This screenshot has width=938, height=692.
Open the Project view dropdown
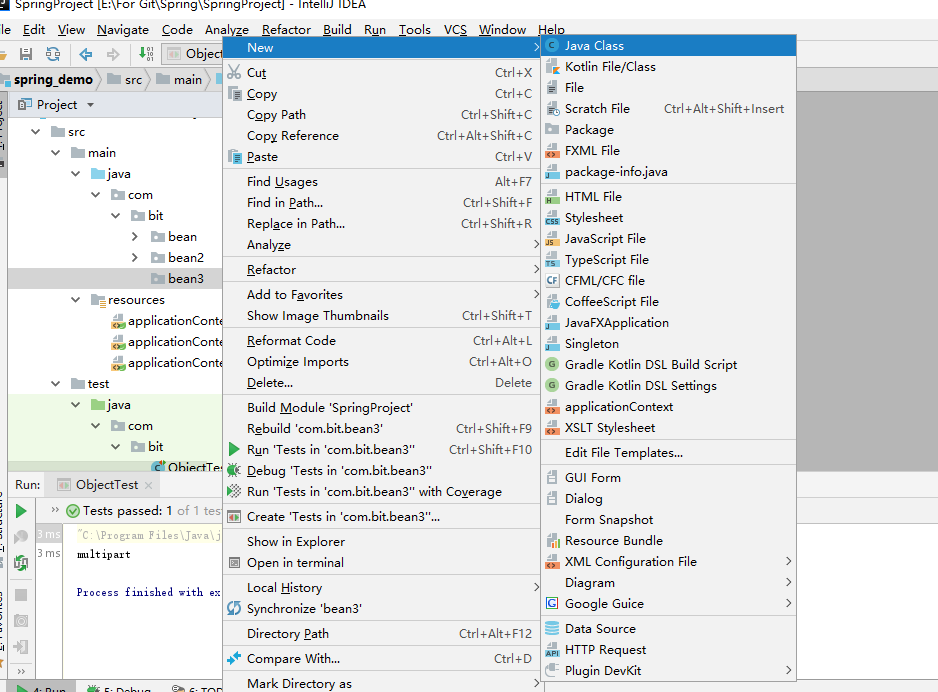90,105
